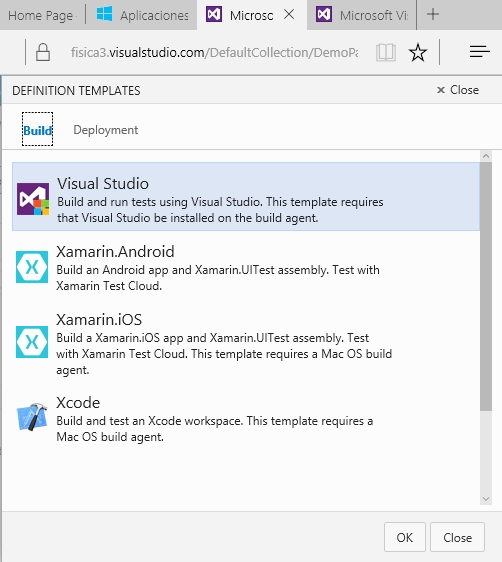
Task: Click the scrollbar down arrow
Action: [486, 499]
